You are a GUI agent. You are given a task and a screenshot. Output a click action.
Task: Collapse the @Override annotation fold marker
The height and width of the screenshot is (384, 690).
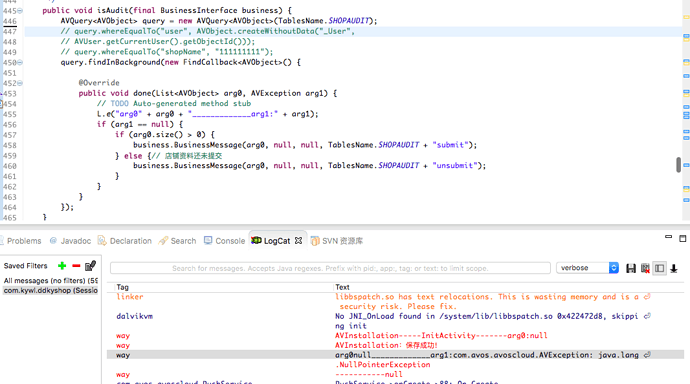(x=20, y=83)
